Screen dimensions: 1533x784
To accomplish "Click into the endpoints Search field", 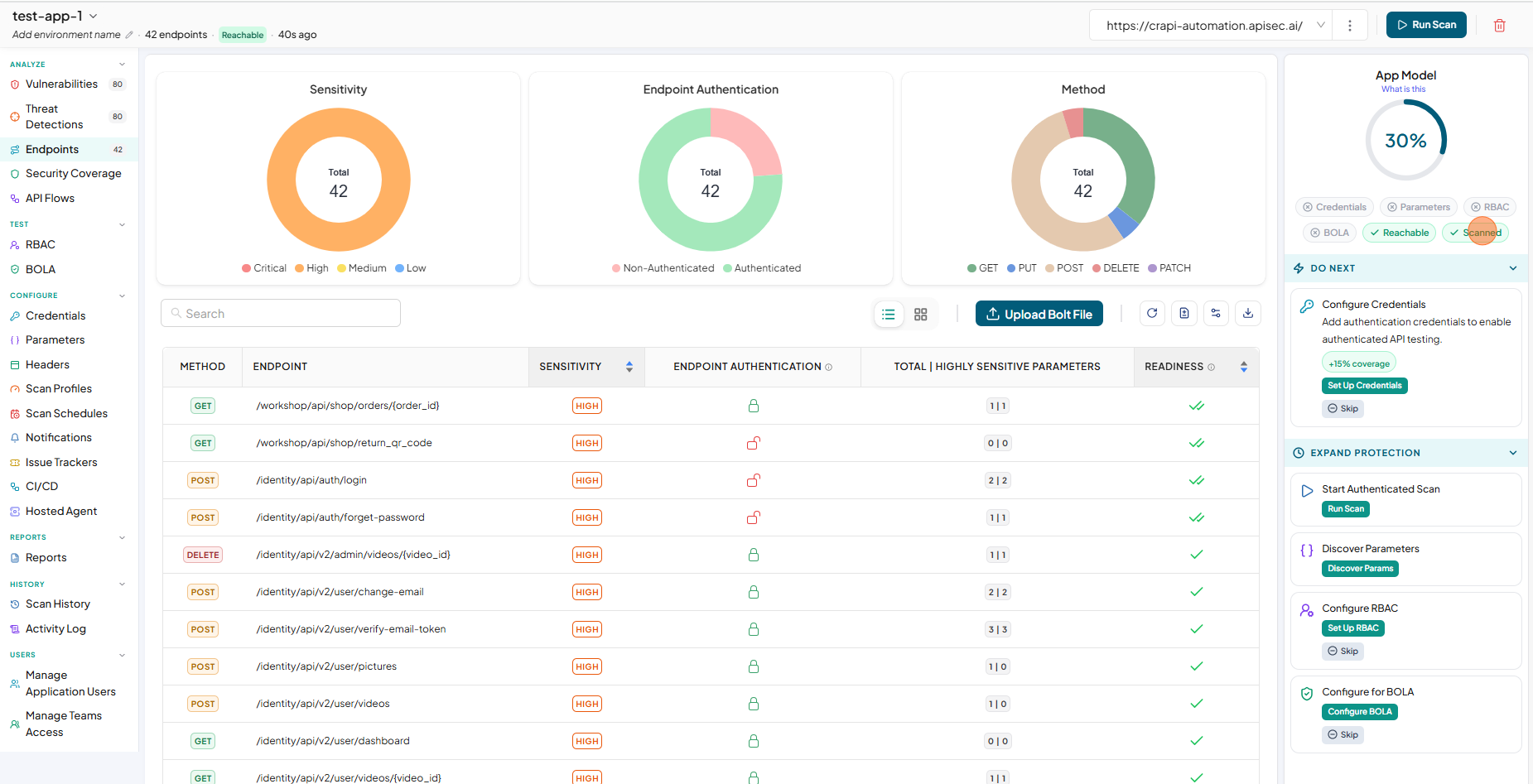I will click(281, 313).
